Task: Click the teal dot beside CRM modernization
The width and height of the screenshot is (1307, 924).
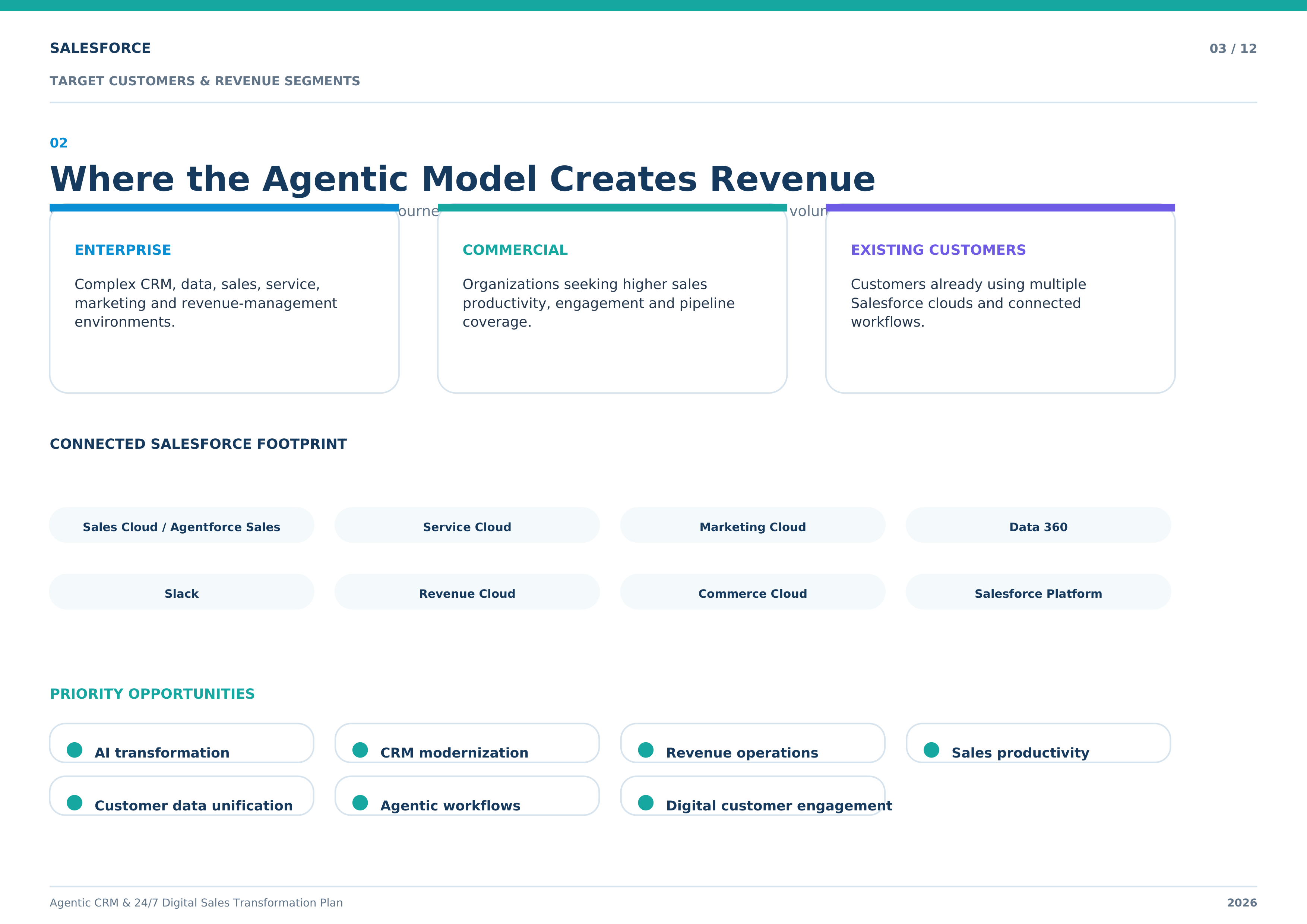Action: coord(360,750)
